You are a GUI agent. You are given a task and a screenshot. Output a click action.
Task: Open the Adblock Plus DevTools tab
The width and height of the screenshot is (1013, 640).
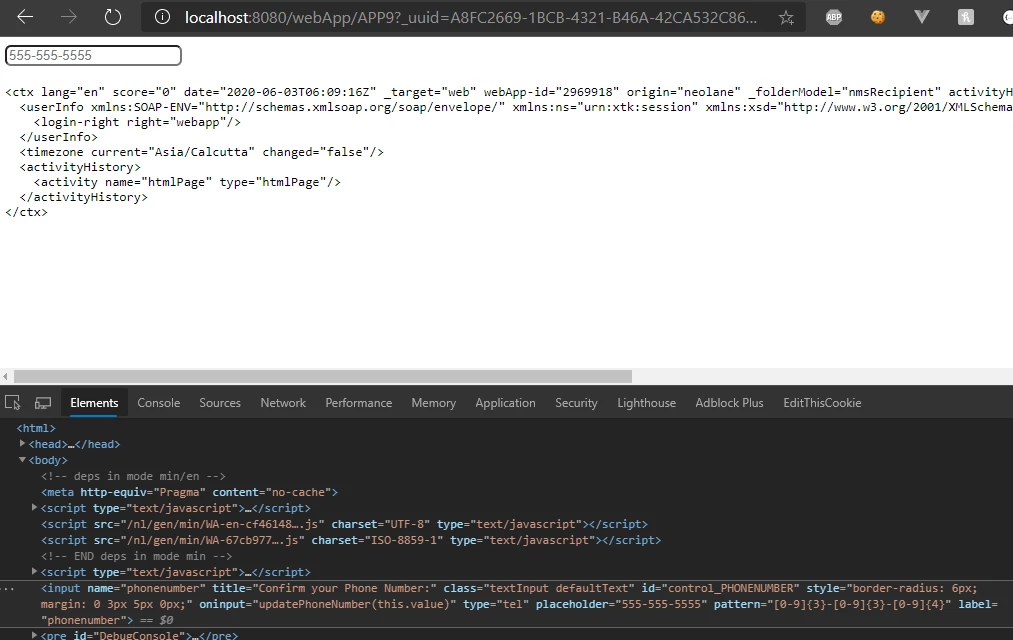[729, 403]
